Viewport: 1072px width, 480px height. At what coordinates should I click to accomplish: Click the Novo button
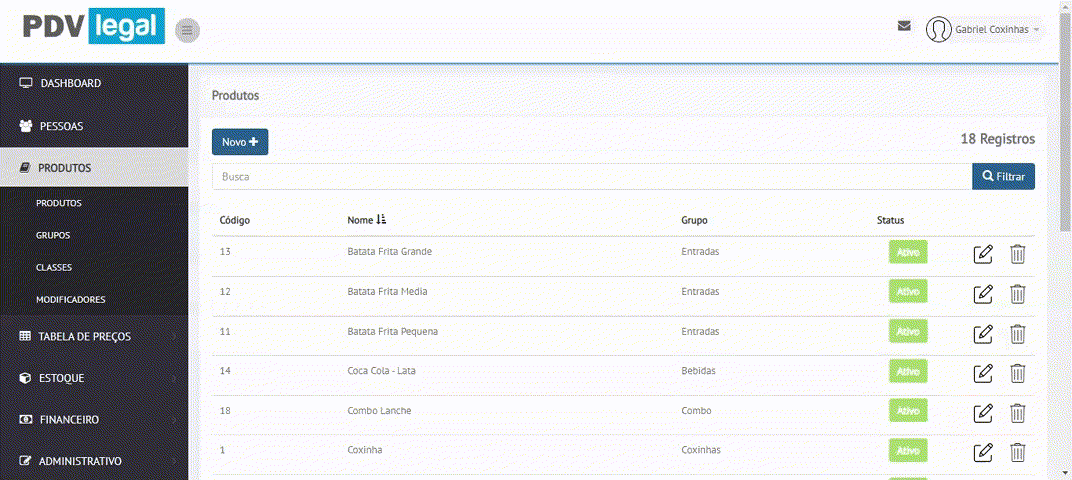coord(240,142)
